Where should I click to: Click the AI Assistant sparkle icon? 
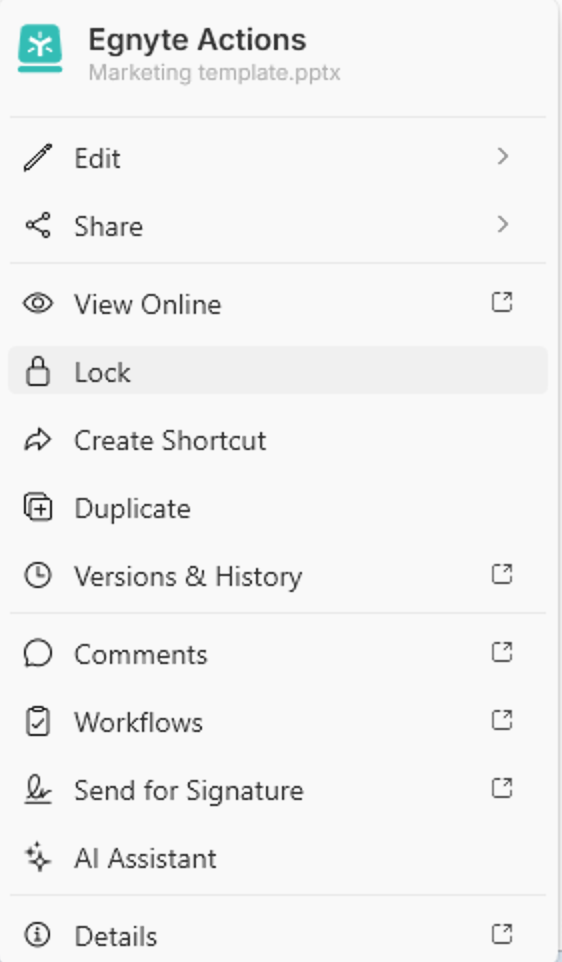click(38, 857)
